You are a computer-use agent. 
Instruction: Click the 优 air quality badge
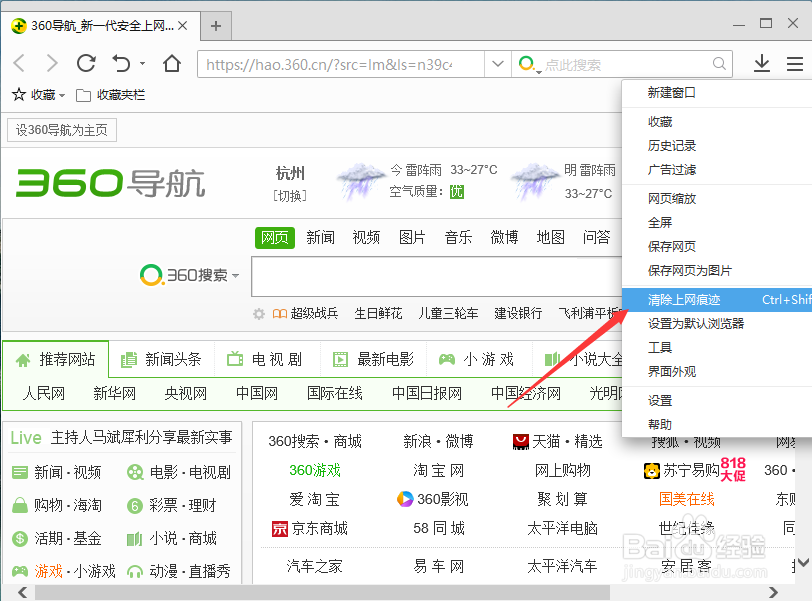pyautogui.click(x=457, y=192)
